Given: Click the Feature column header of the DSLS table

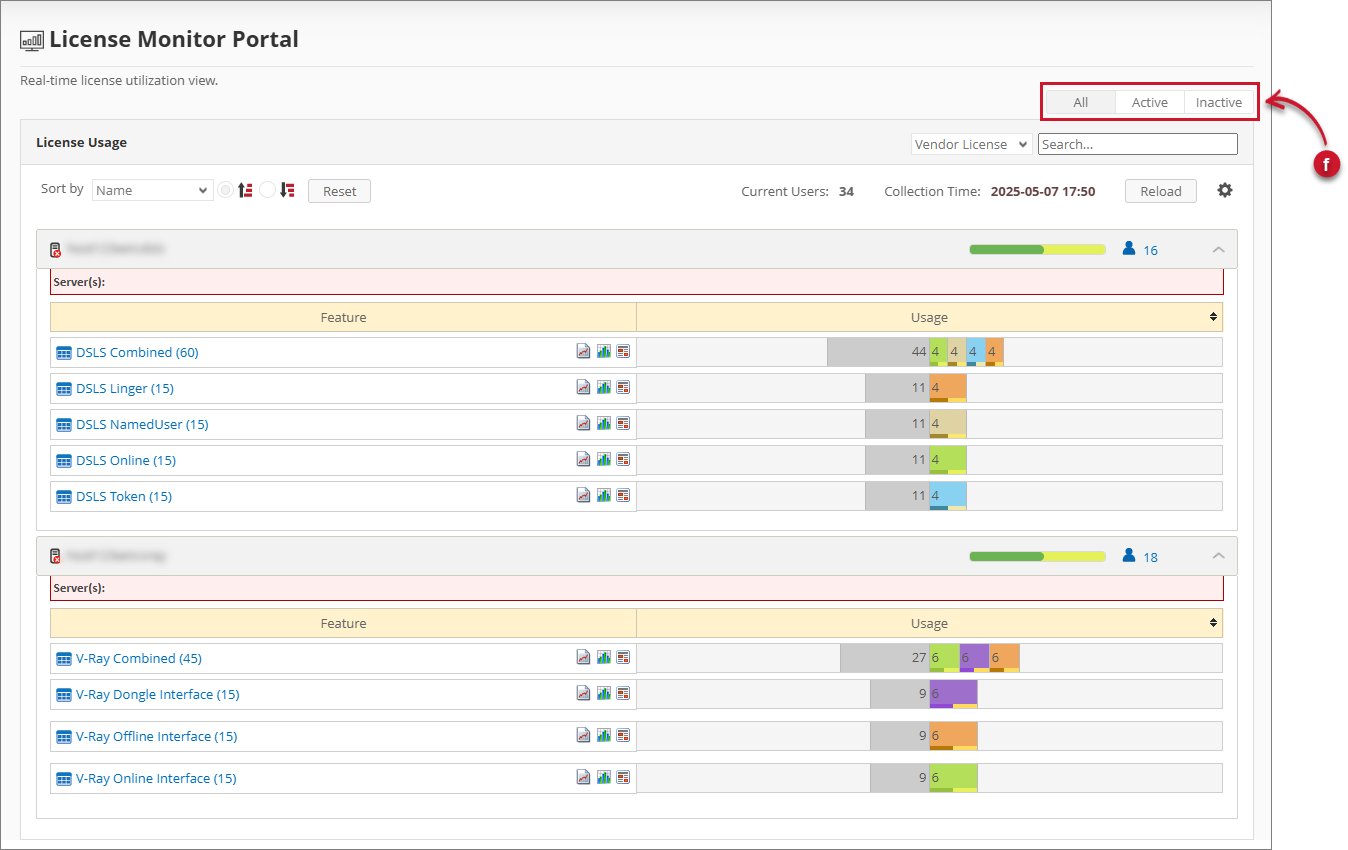Looking at the screenshot, I should (343, 317).
